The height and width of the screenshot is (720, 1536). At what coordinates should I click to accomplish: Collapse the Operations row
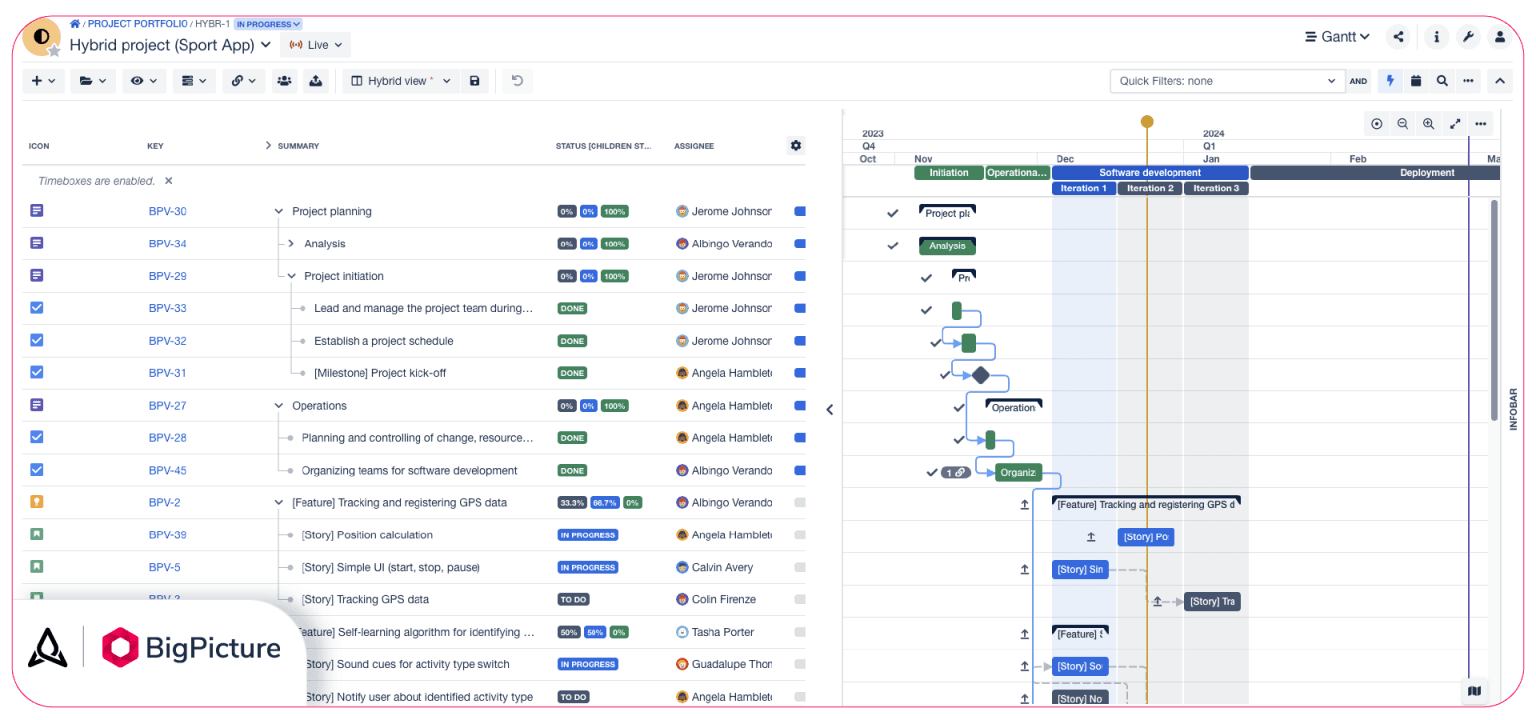click(x=279, y=406)
